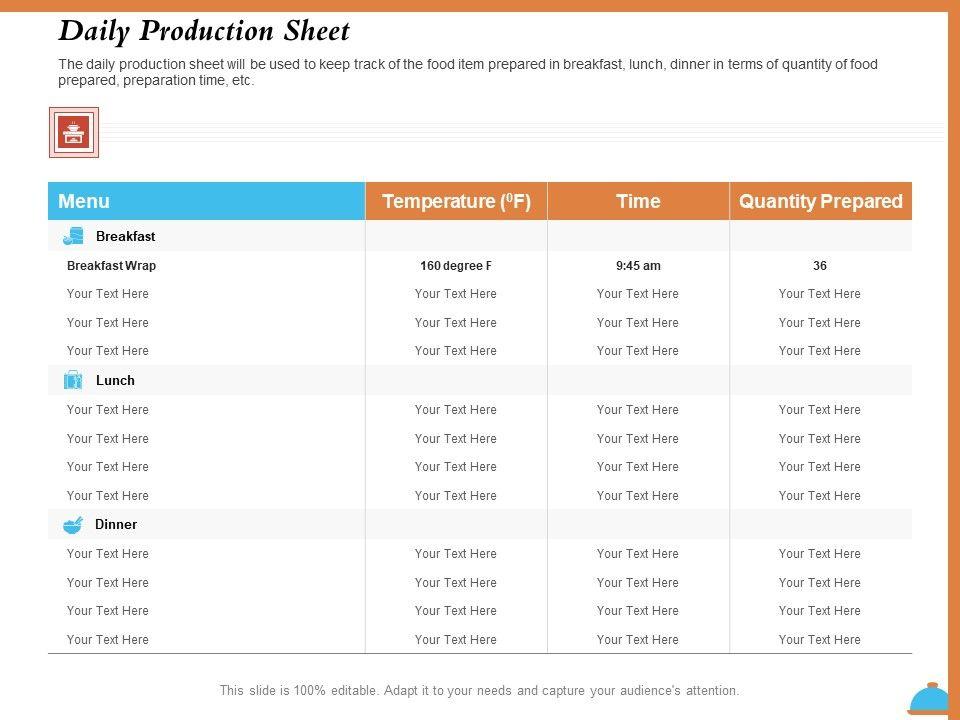Click the slide description paragraph text
960x720 pixels.
tap(468, 72)
